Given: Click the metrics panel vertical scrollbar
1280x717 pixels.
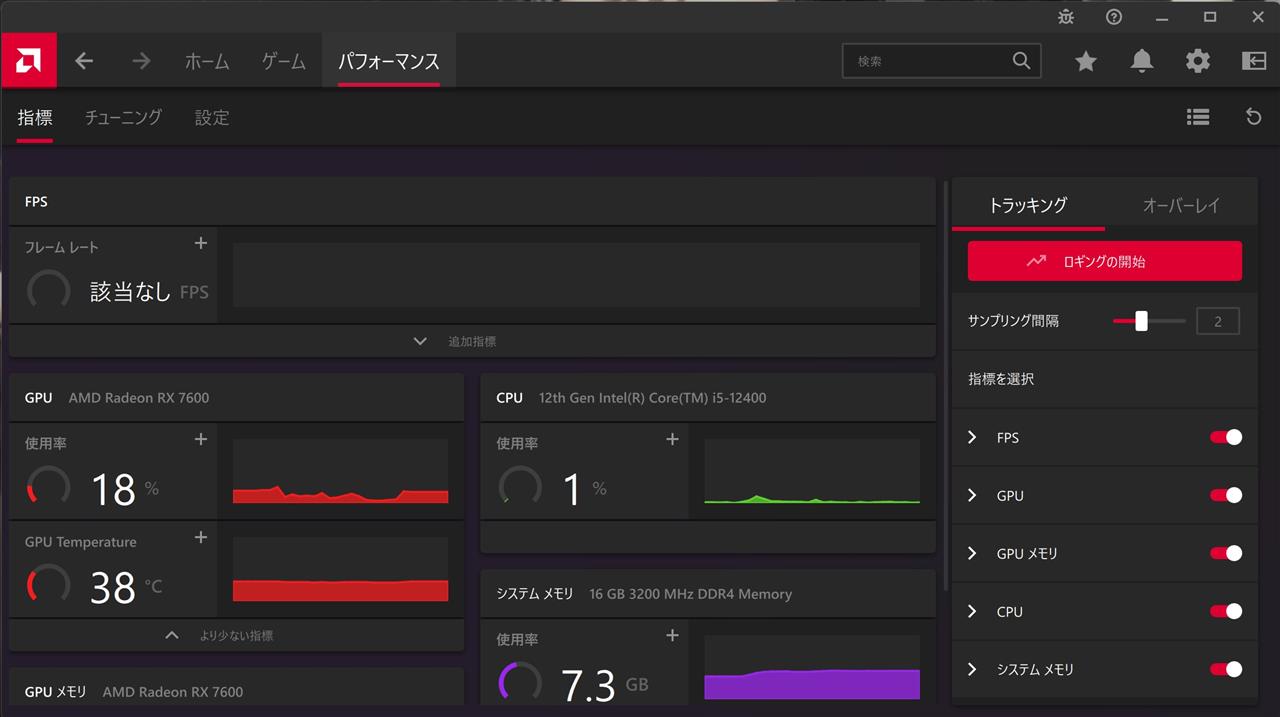Looking at the screenshot, I should [x=946, y=385].
